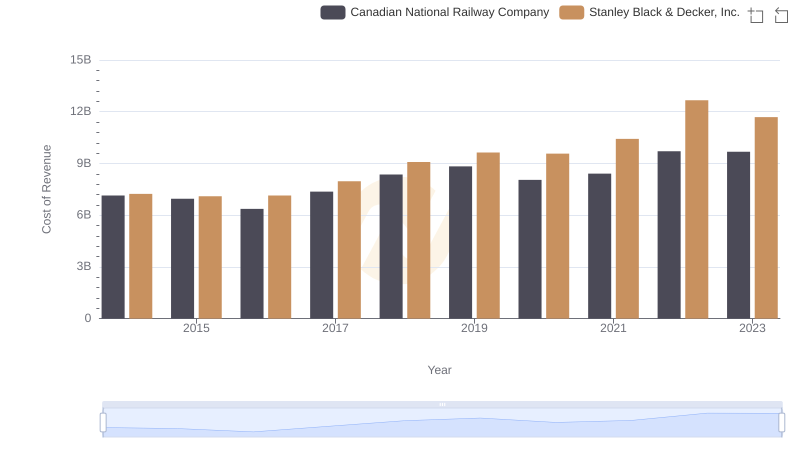Click the 12B y-axis label

point(81,111)
